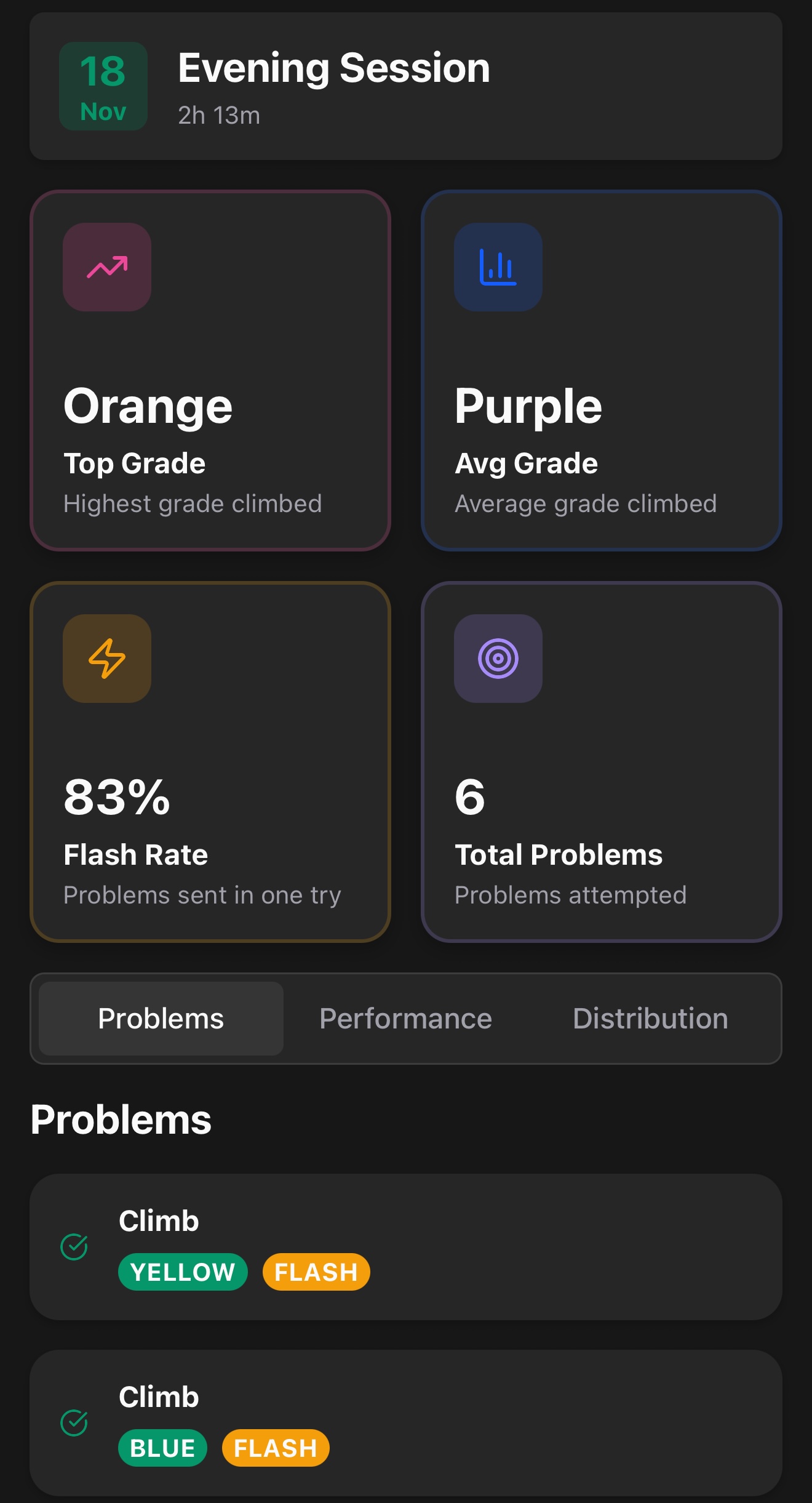Viewport: 812px width, 1503px height.
Task: Tap the FLASH badge on Yellow climb
Action: 316,1272
